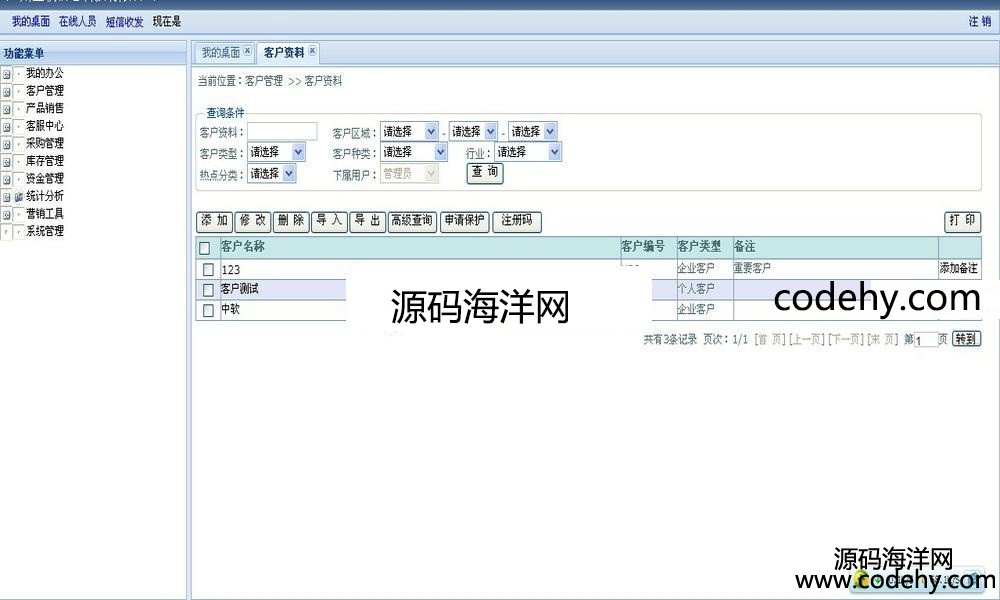
Task: Click the 添加 button
Action: (214, 221)
